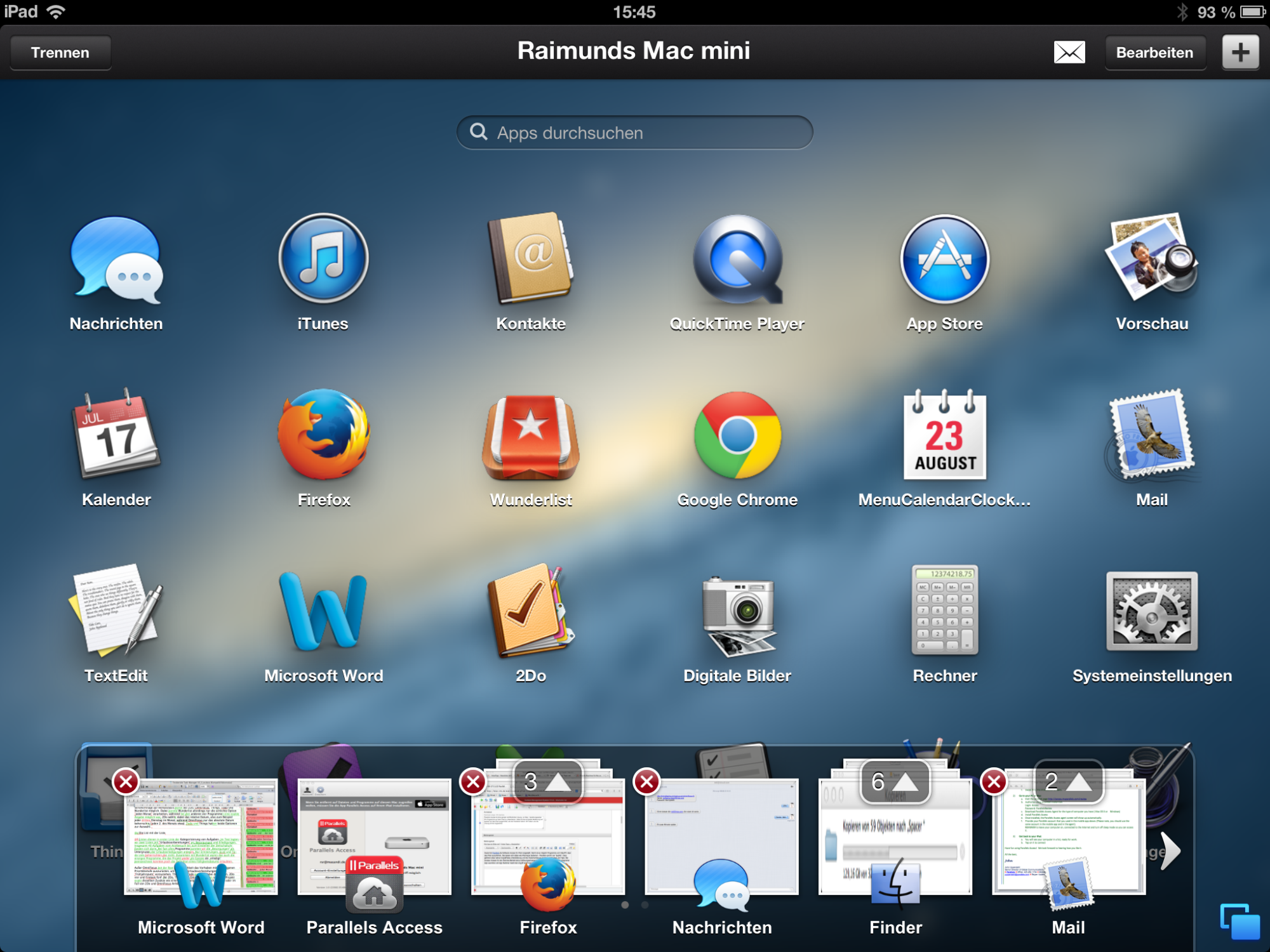
Task: Tap the Bearbeiten button
Action: click(x=1154, y=53)
